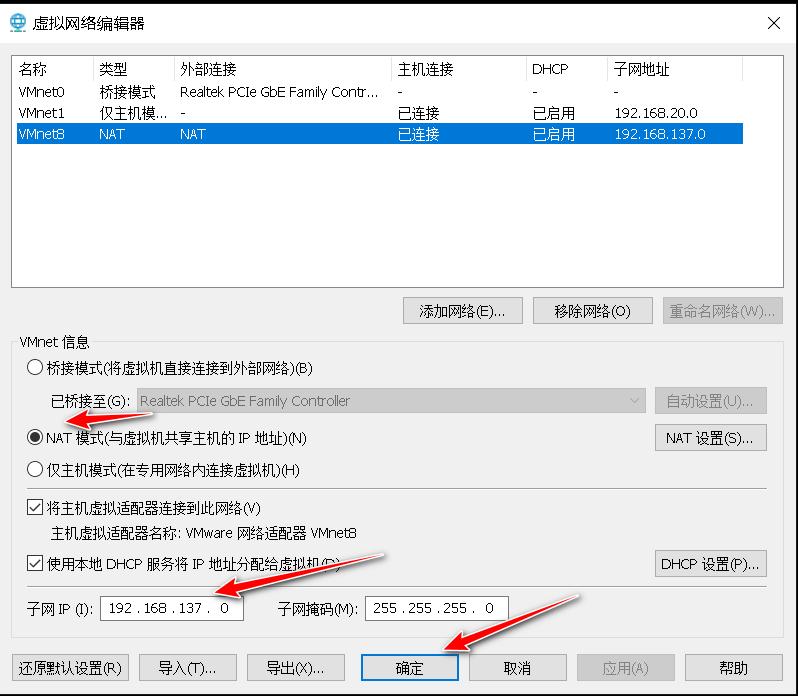Click the 取消 button

(x=518, y=668)
